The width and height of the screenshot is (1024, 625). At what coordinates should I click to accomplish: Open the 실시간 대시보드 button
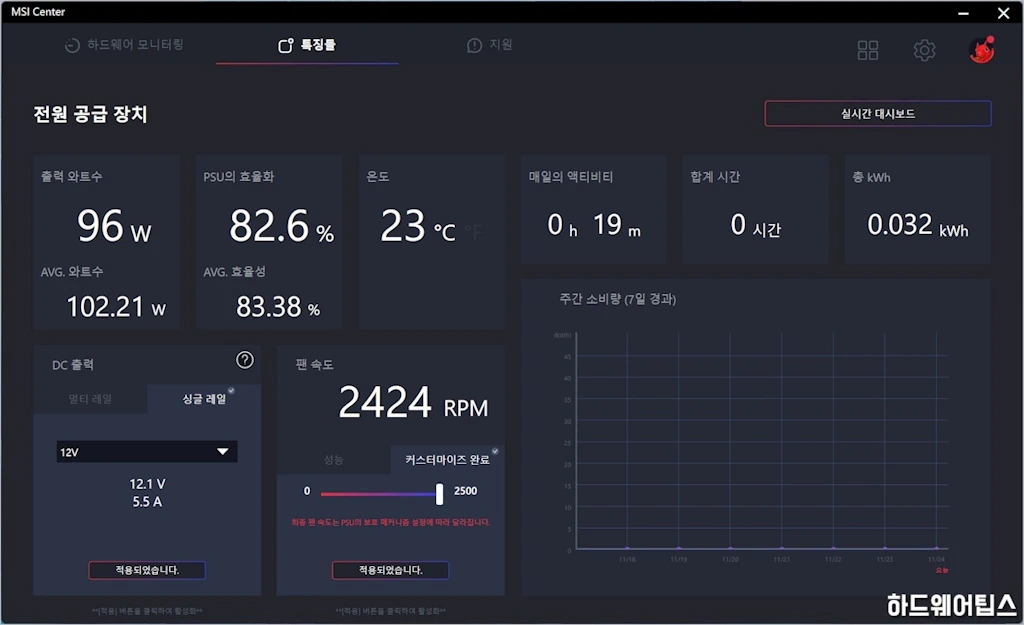click(x=878, y=114)
